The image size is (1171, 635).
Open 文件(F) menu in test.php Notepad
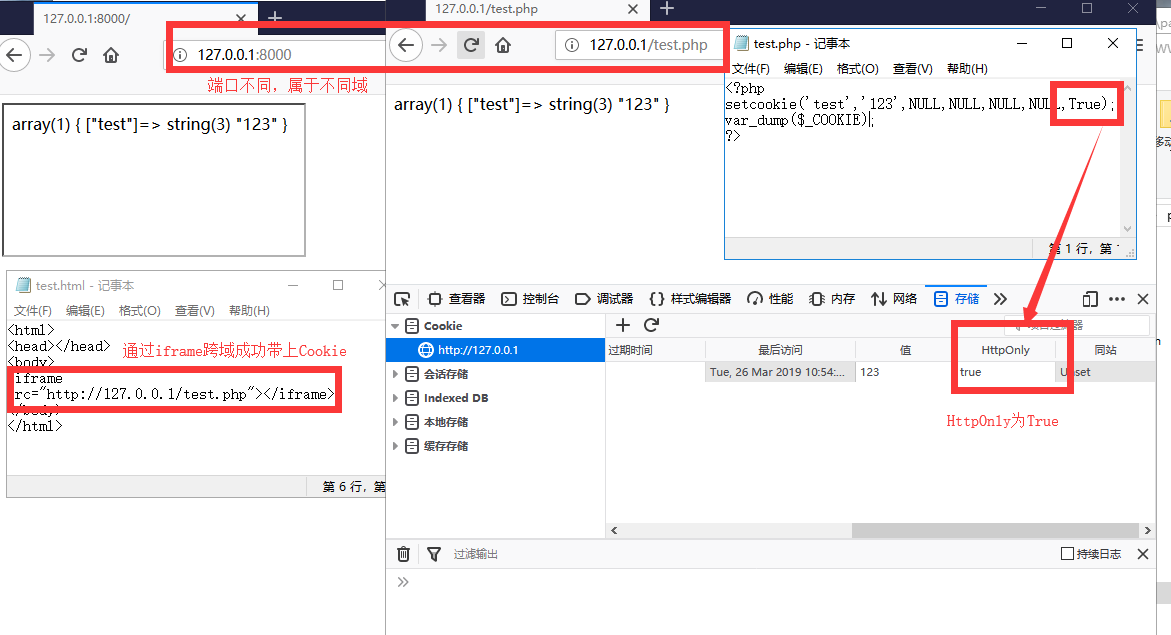point(751,69)
